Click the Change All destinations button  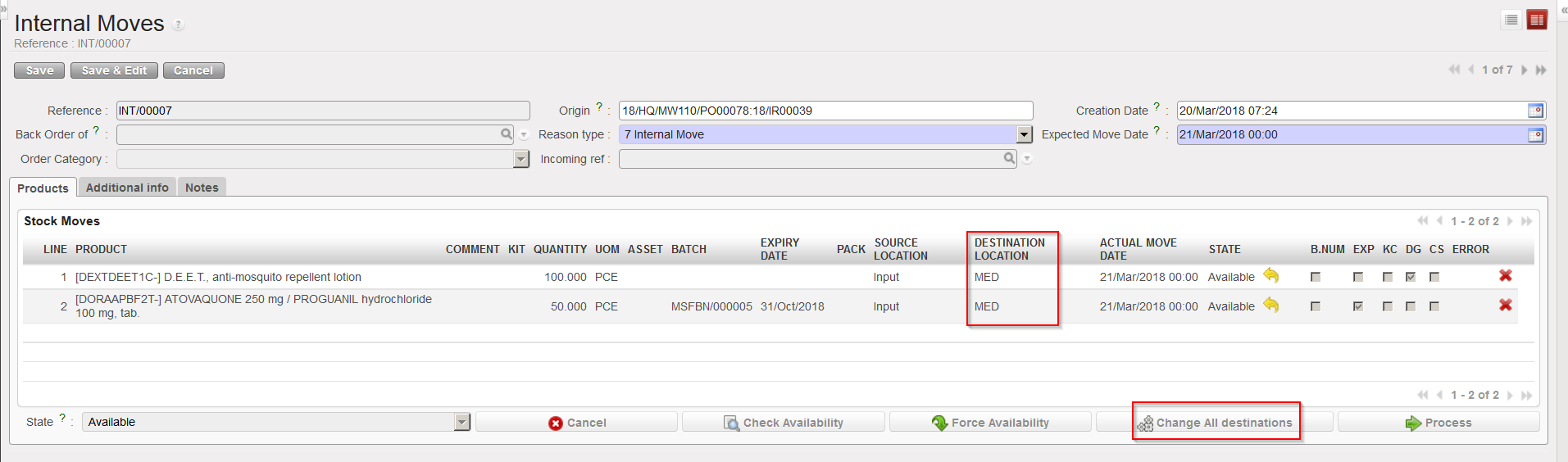tap(1215, 423)
